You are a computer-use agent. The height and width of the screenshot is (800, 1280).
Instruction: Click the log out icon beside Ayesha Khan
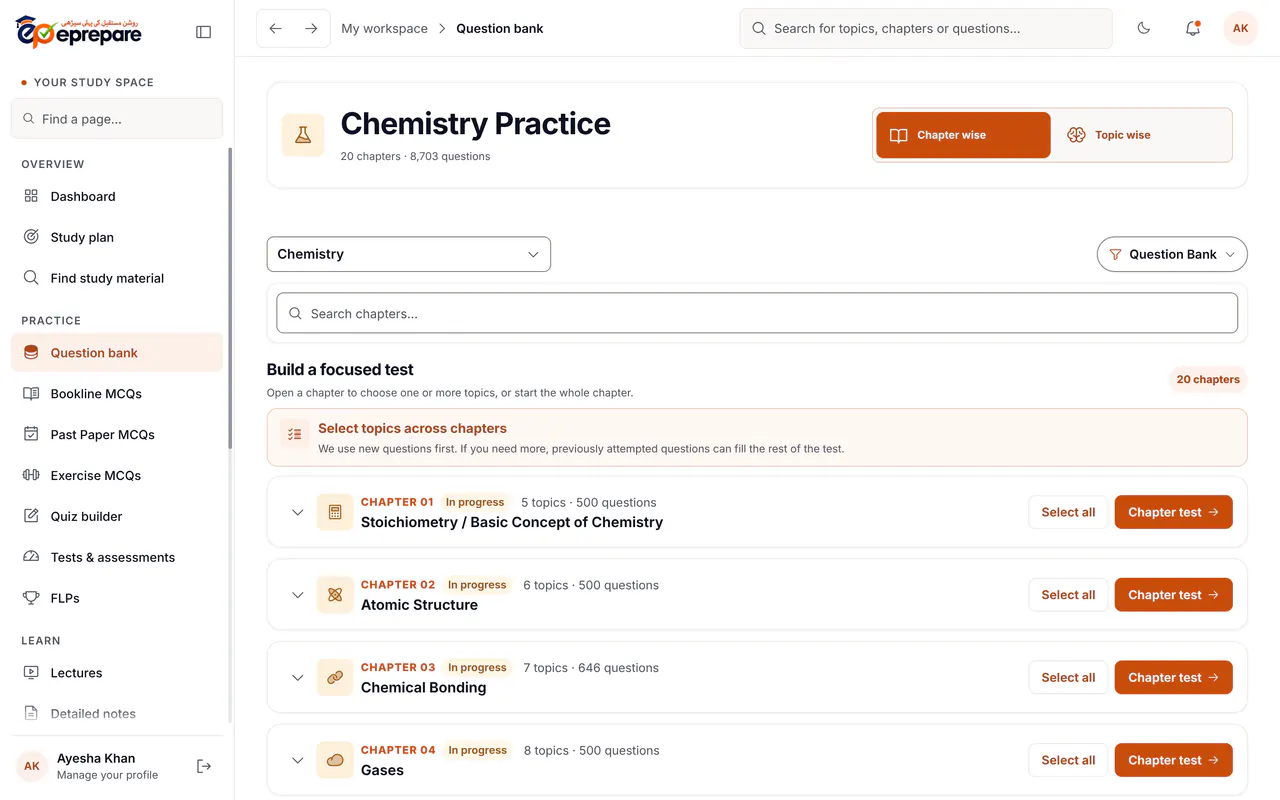point(204,766)
